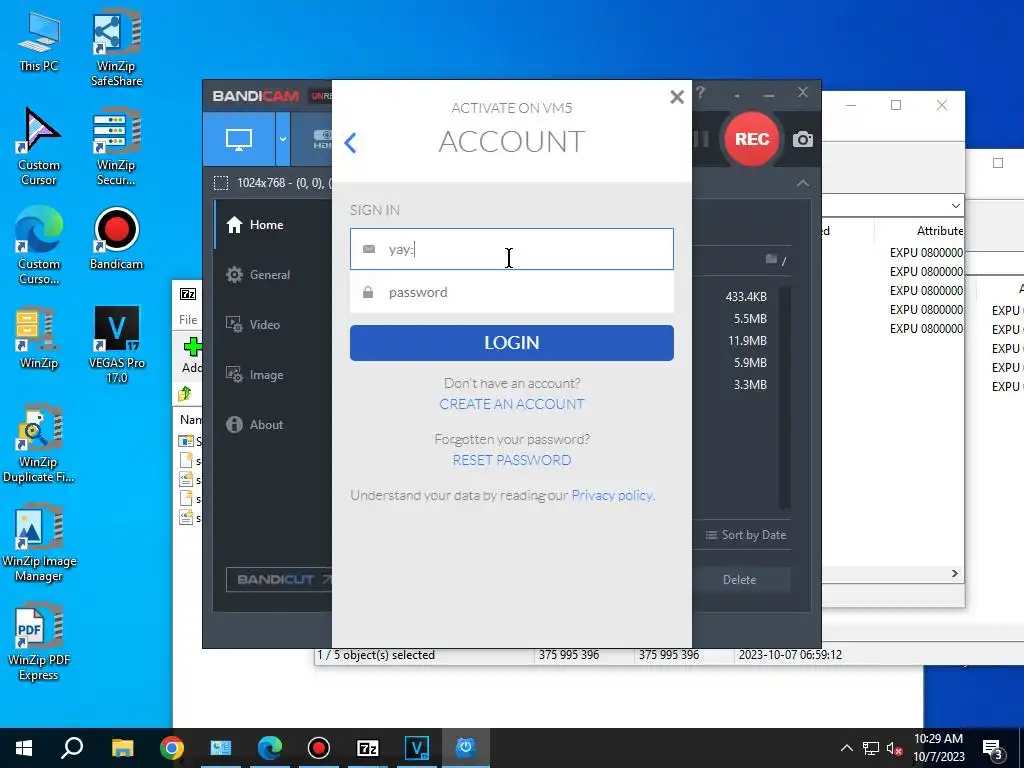Image resolution: width=1024 pixels, height=768 pixels.
Task: Expand the dropdown in the background window
Action: coord(955,206)
